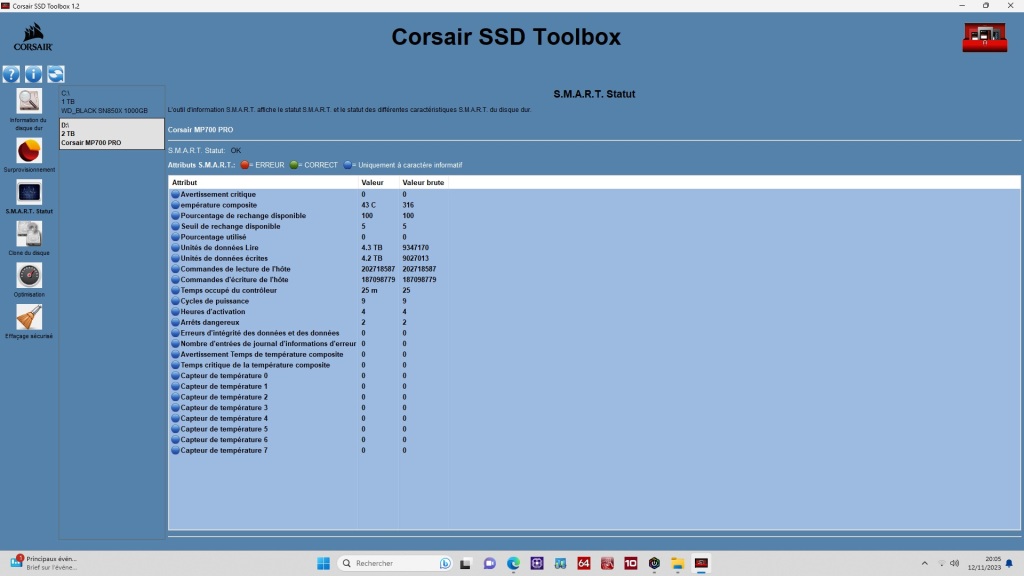Start Effaçage sécurisé from the sidebar
Viewport: 1024px width, 576px height.
29,318
